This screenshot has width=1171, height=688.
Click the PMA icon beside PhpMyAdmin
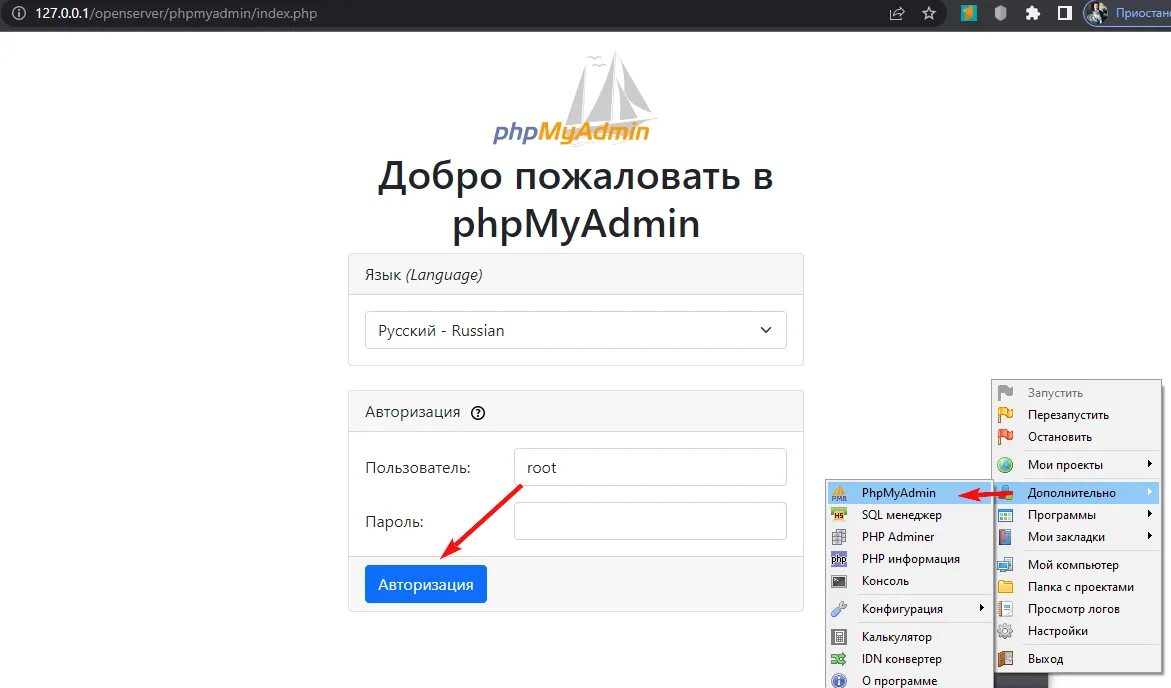pyautogui.click(x=839, y=493)
